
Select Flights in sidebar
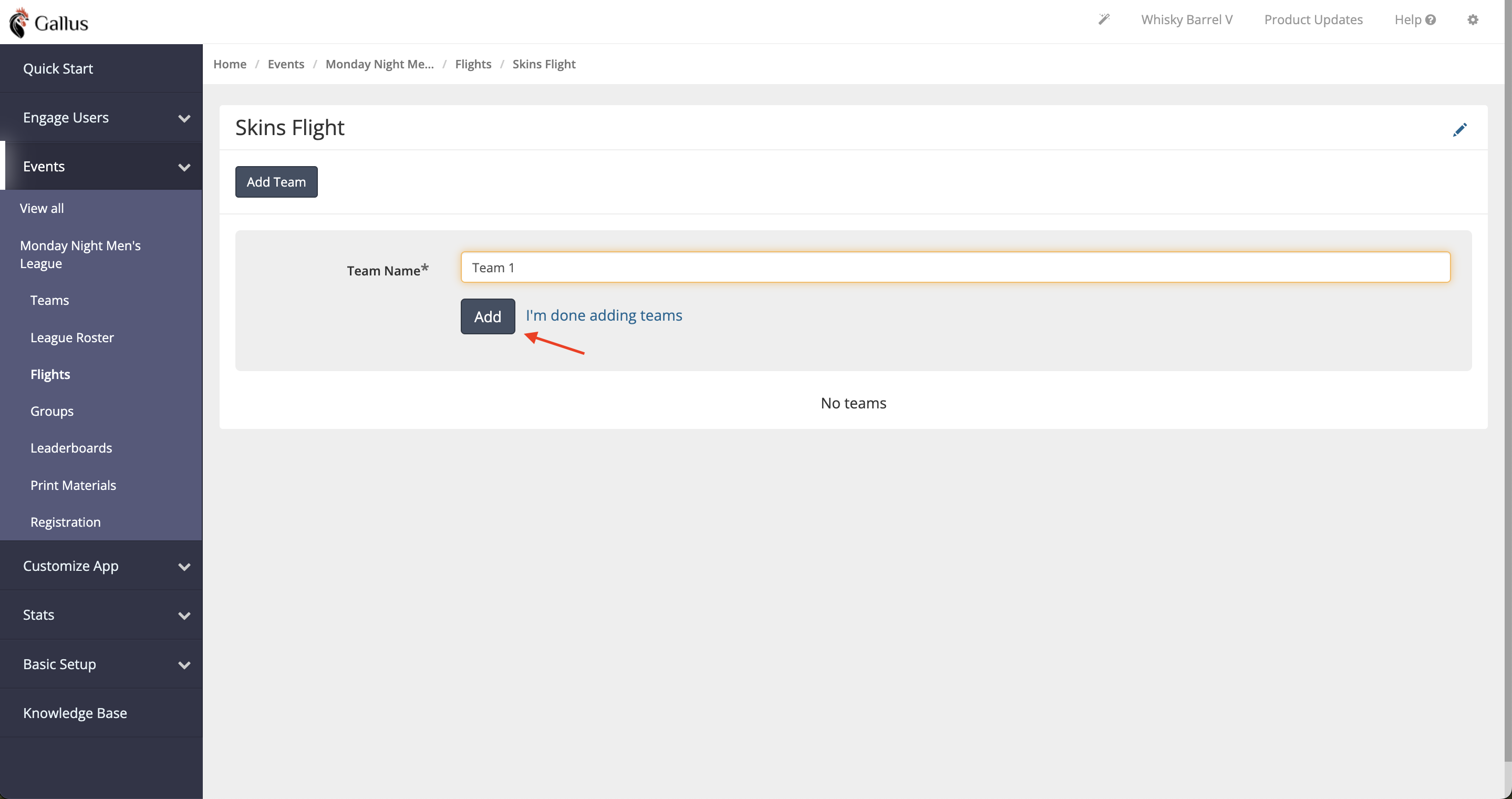(x=50, y=374)
